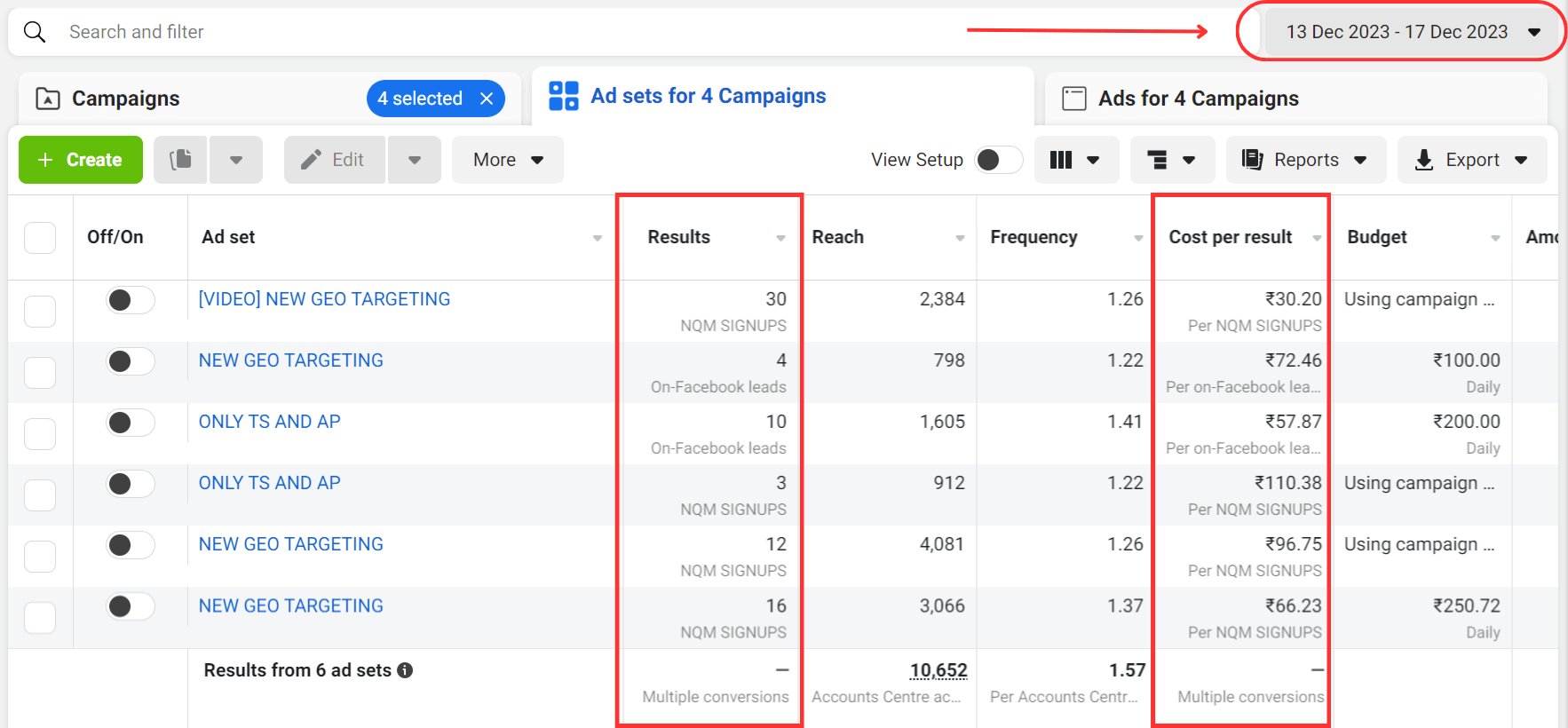Switch to Ads for 4 Campaigns tab
The height and width of the screenshot is (728, 1568).
point(1198,99)
